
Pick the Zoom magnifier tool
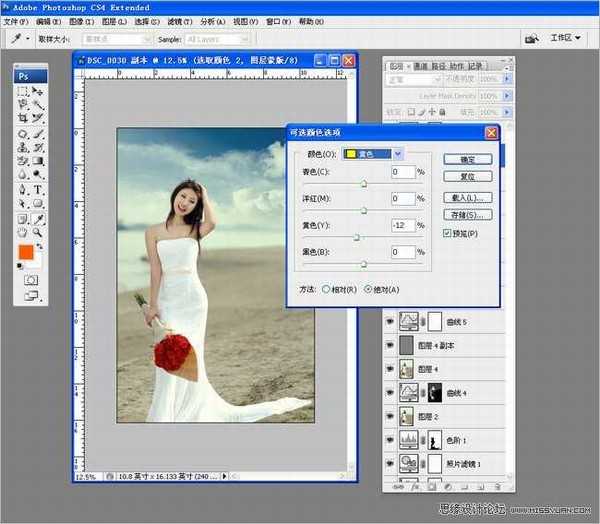point(38,232)
